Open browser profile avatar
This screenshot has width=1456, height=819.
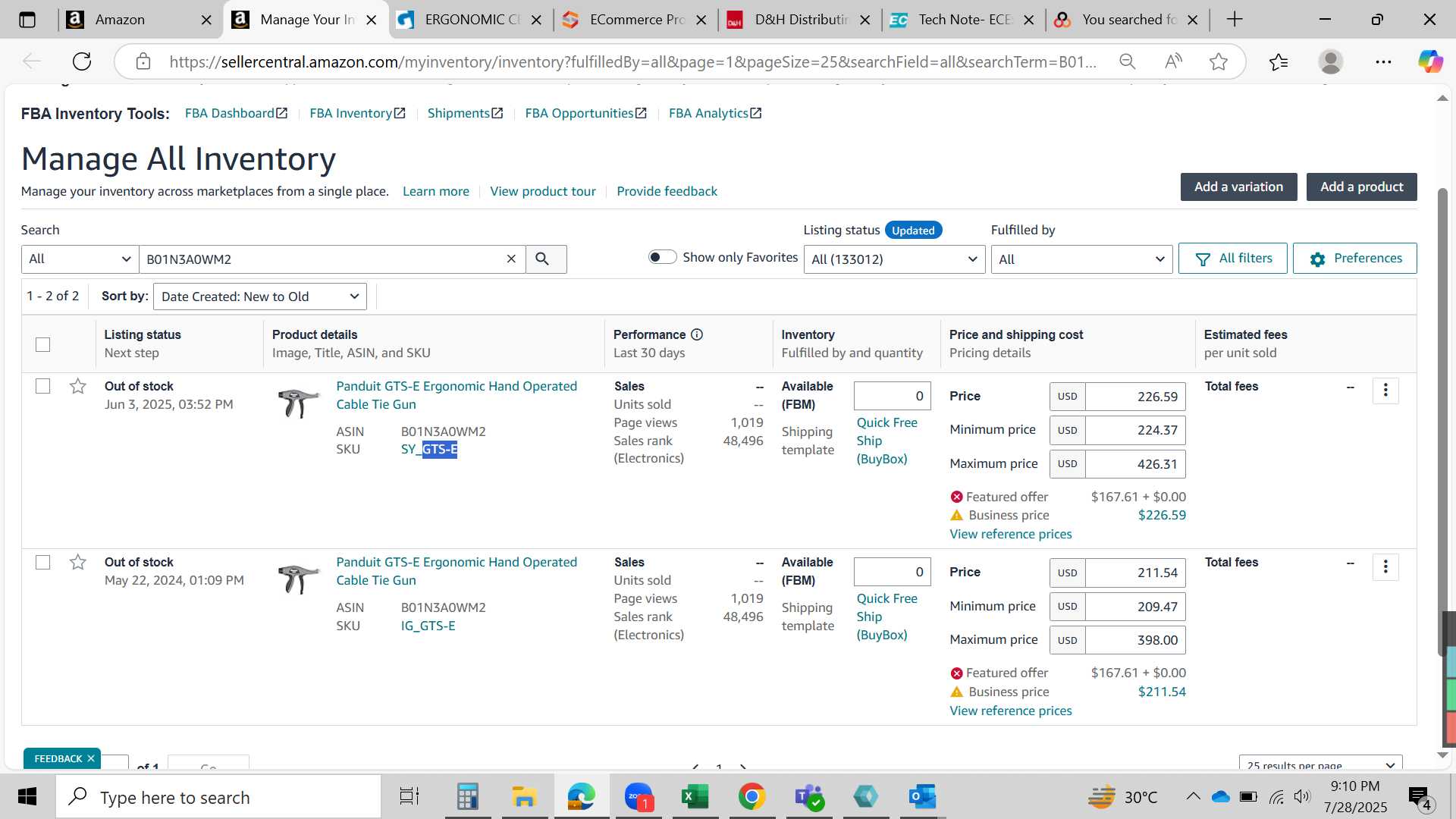pyautogui.click(x=1331, y=61)
